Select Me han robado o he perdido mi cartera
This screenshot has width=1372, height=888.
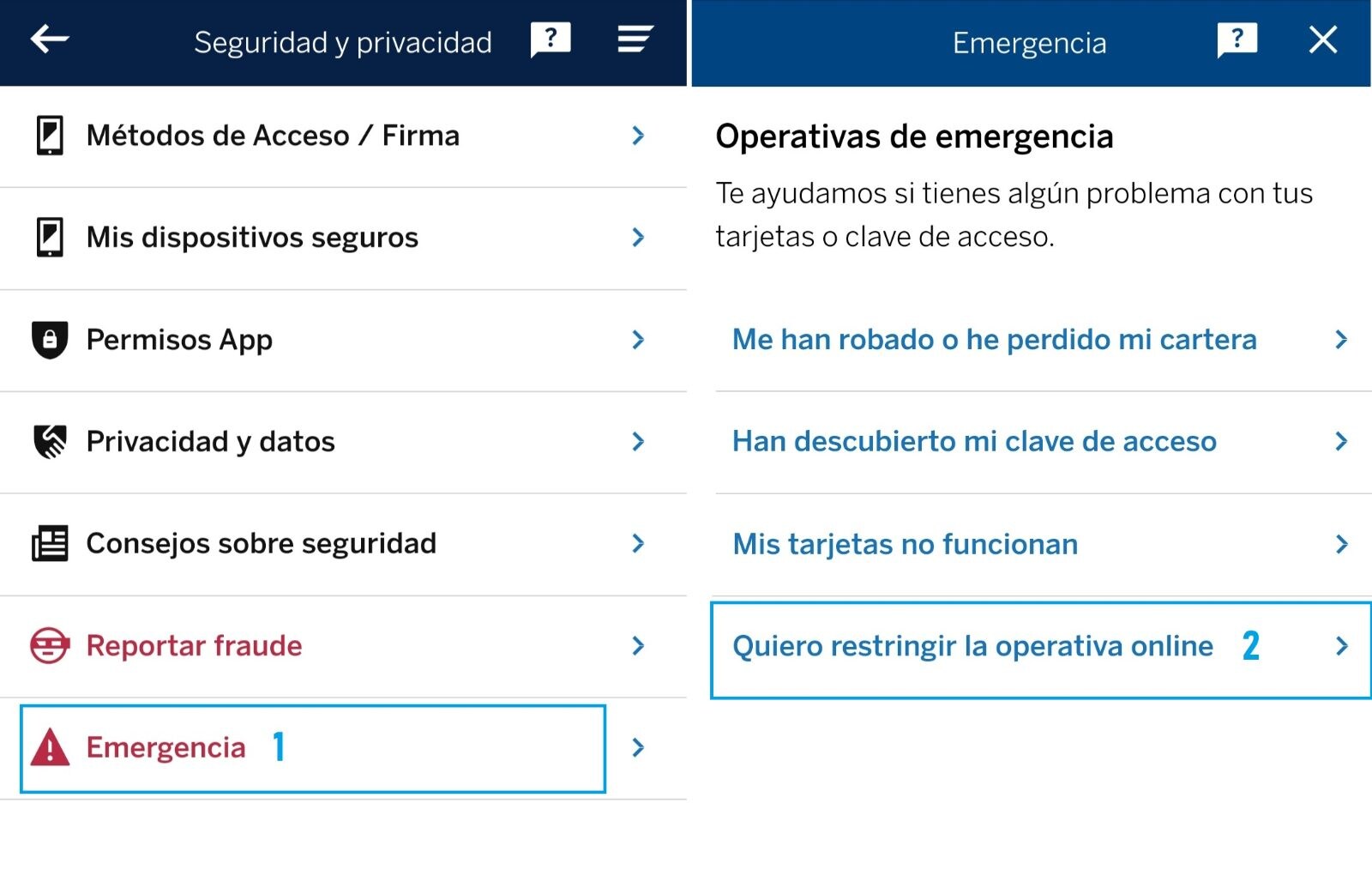[994, 340]
